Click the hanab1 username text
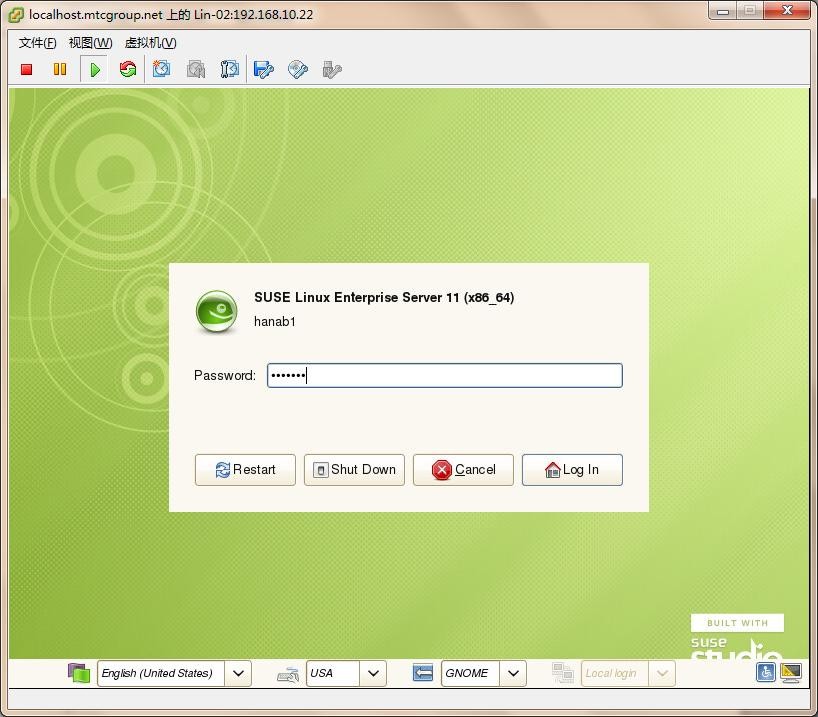 [275, 321]
